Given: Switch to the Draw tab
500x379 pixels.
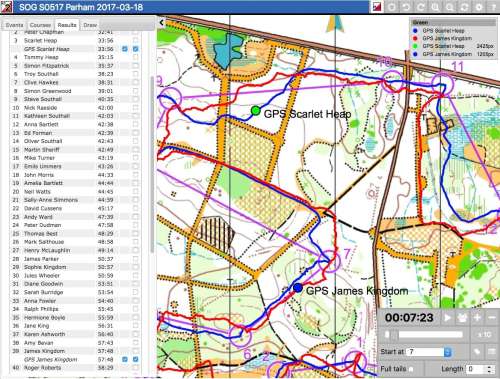Looking at the screenshot, I should click(x=90, y=25).
